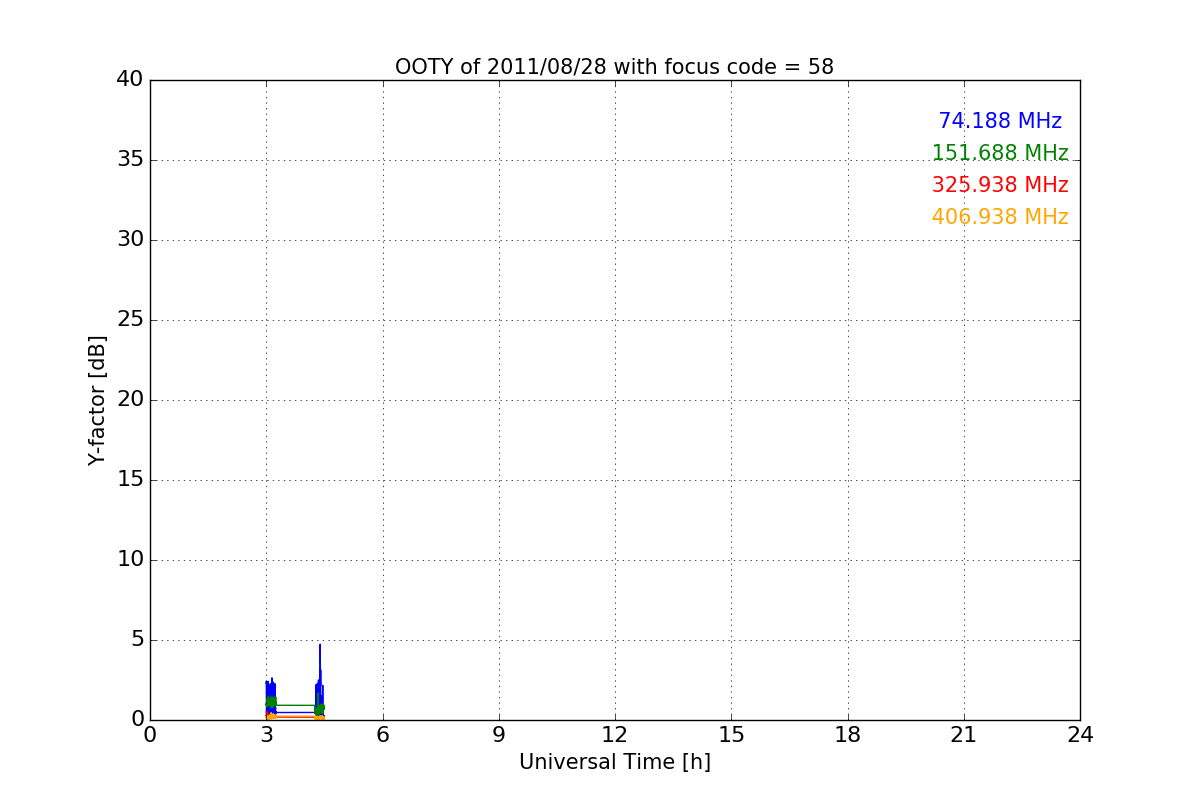Click the y-axis tick label 35
The image size is (1200, 800).
point(130,160)
